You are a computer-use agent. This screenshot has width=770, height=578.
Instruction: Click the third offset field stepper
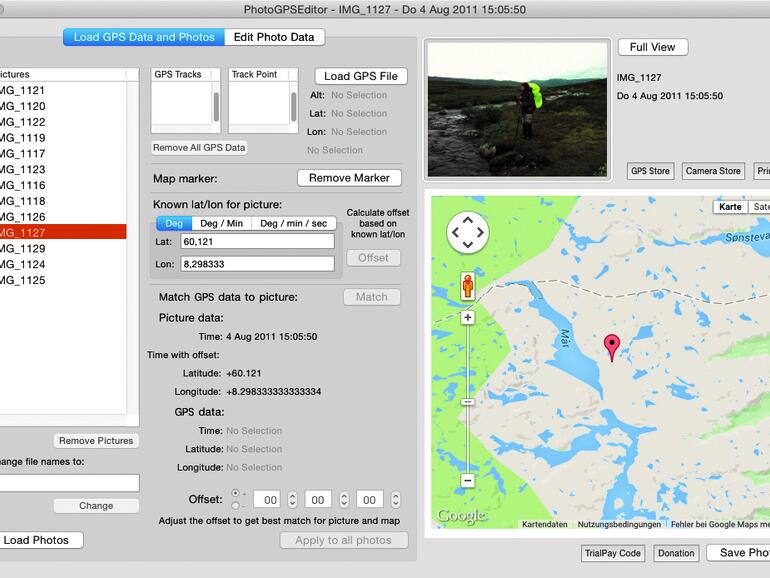(396, 499)
